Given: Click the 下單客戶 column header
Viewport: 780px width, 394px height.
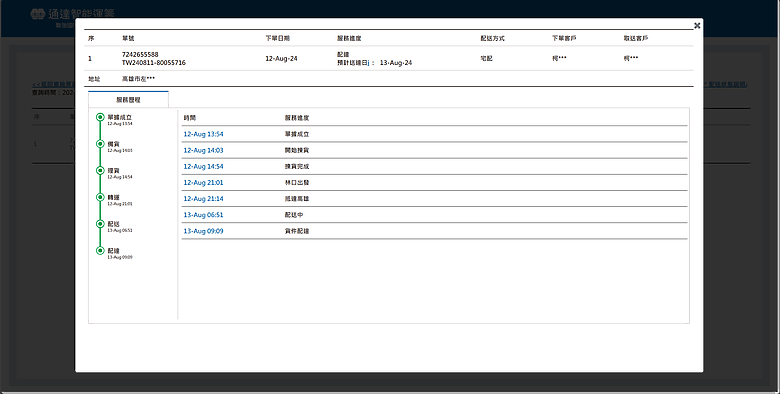Looking at the screenshot, I should [564, 38].
